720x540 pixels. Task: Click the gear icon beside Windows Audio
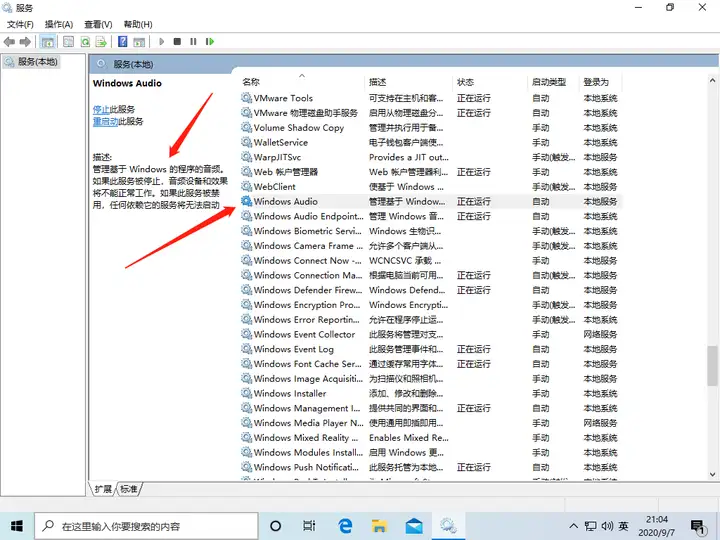pyautogui.click(x=247, y=201)
